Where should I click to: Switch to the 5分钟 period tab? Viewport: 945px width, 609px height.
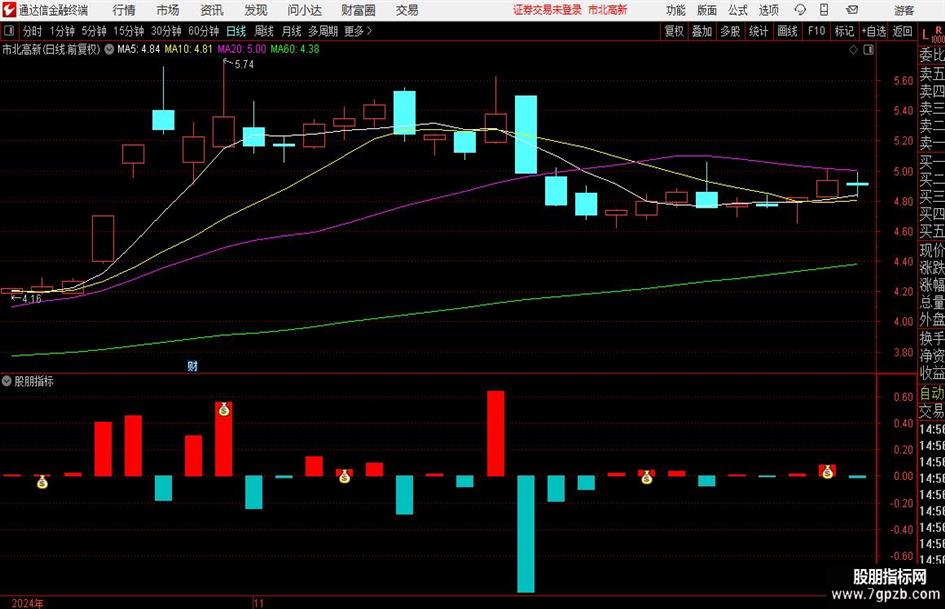click(x=94, y=31)
